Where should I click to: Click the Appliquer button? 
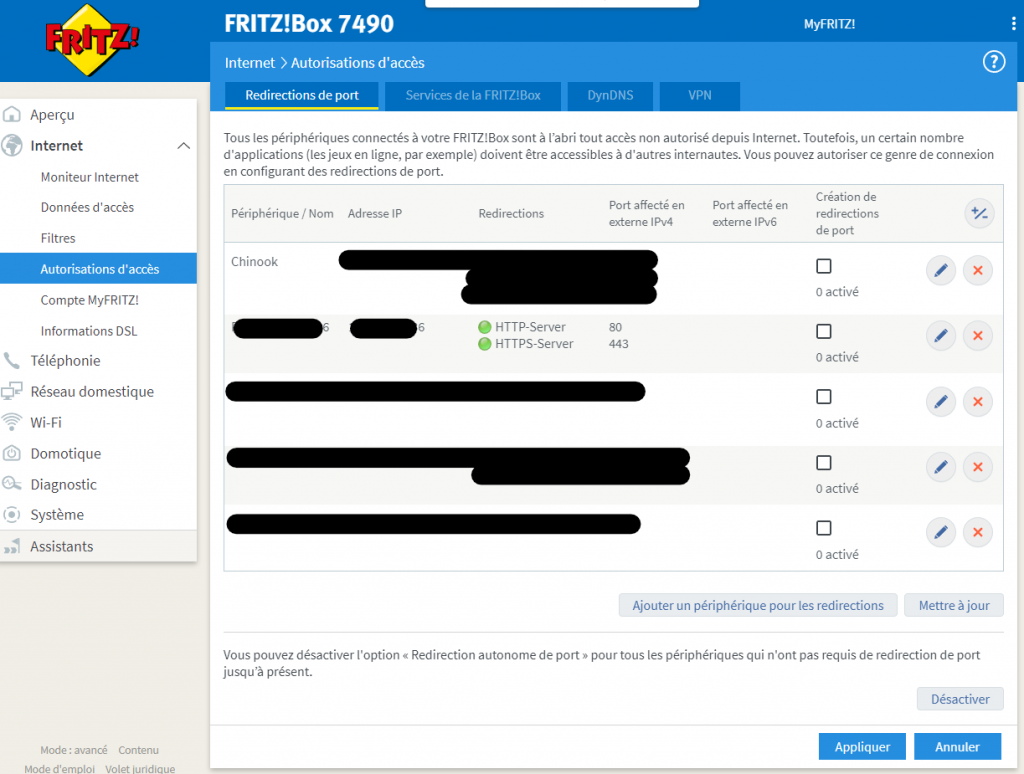[862, 747]
